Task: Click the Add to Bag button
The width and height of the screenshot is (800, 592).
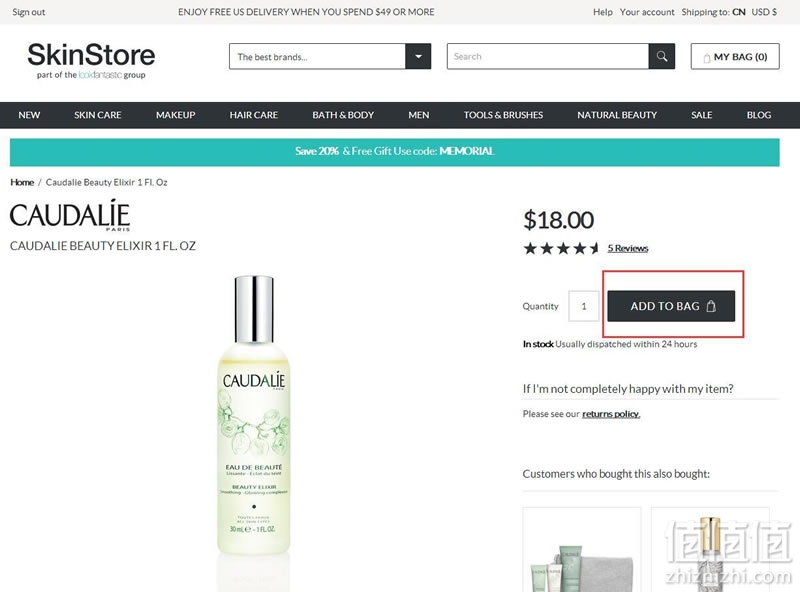Action: pyautogui.click(x=671, y=306)
